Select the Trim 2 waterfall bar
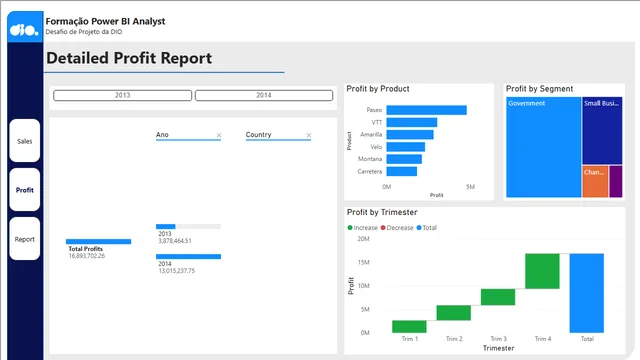The width and height of the screenshot is (640, 360). click(x=453, y=313)
